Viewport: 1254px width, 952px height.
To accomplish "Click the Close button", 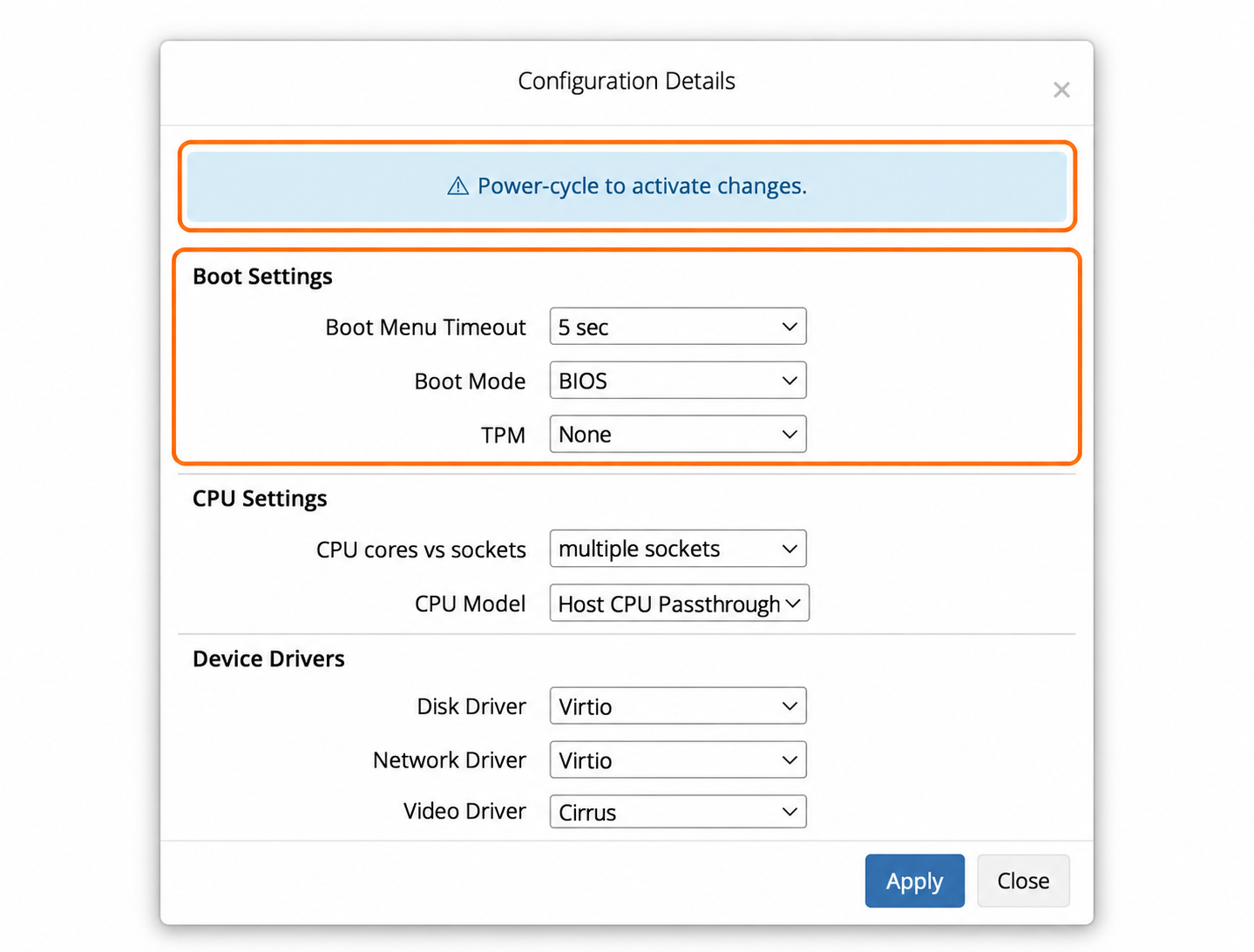I will coord(1023,881).
